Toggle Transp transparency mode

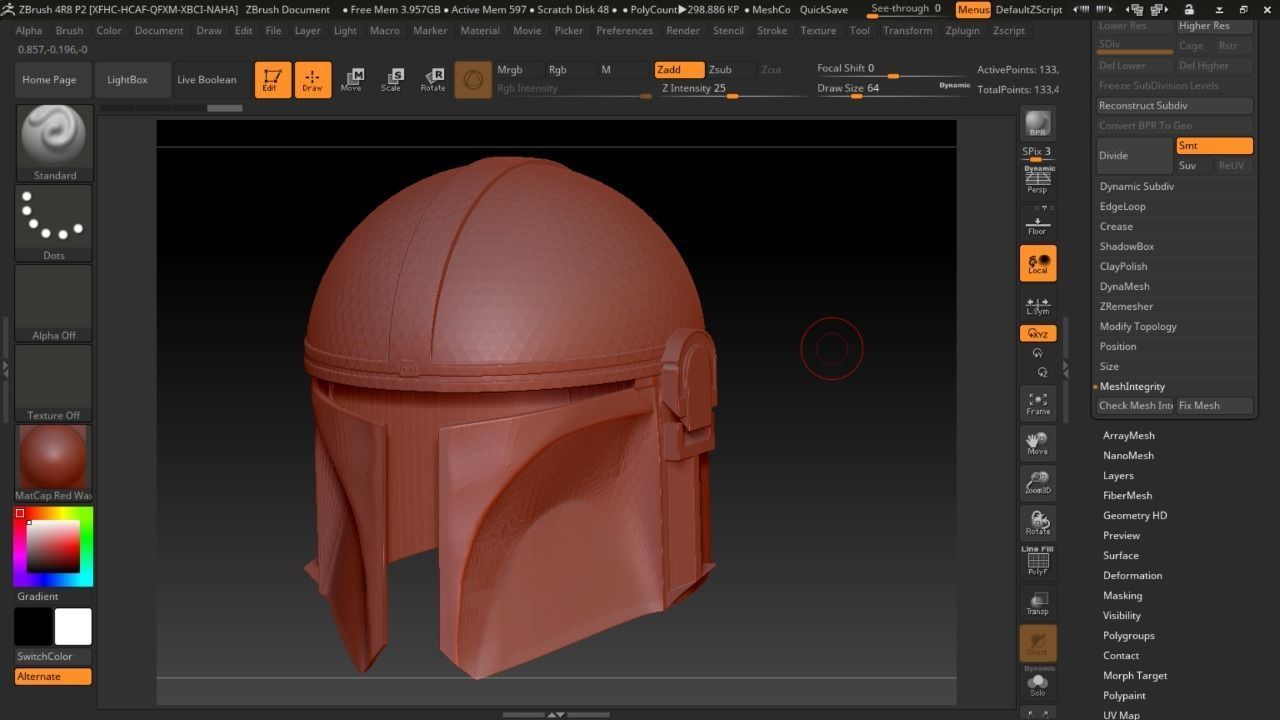point(1038,604)
